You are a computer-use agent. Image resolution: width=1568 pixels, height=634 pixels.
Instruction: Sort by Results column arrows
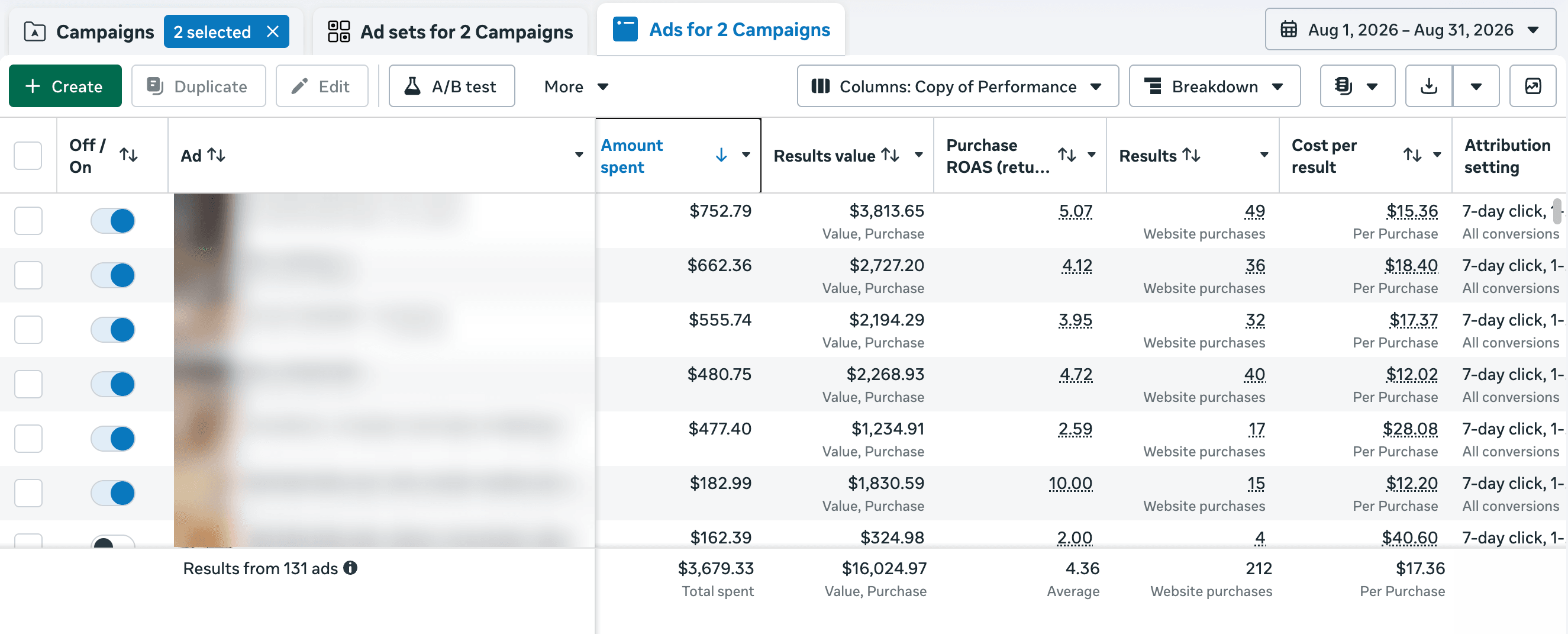[x=1191, y=155]
